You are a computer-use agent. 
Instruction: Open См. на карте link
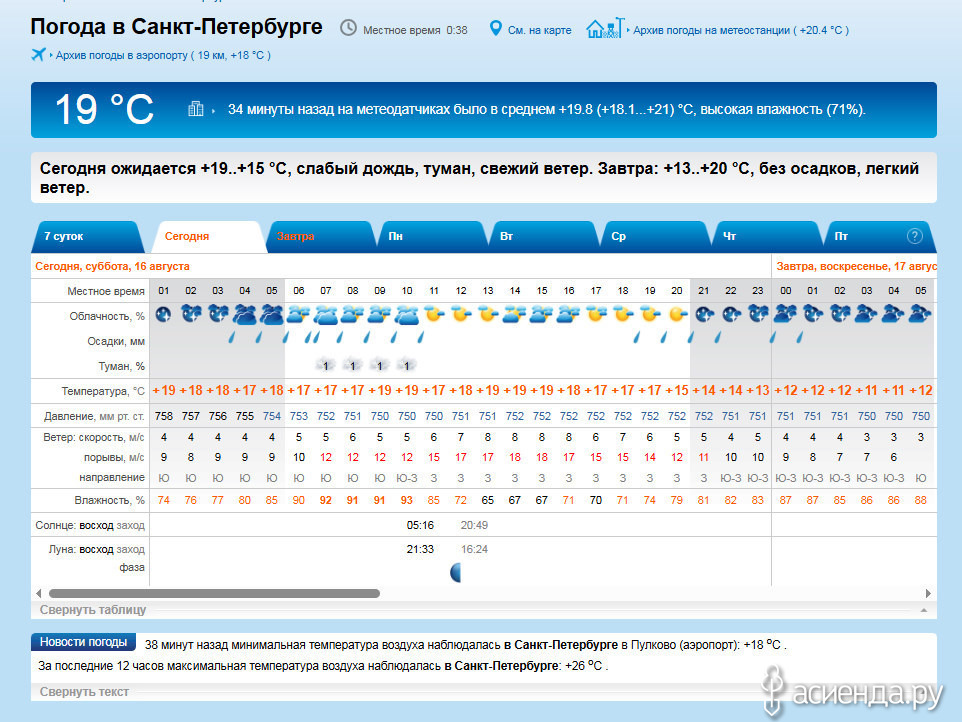[539, 30]
